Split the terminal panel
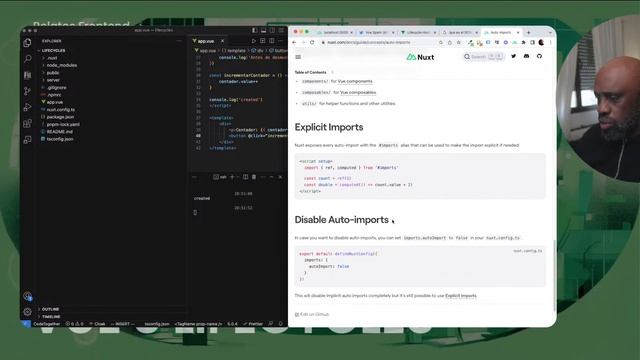This screenshot has width=640, height=360. [245, 177]
